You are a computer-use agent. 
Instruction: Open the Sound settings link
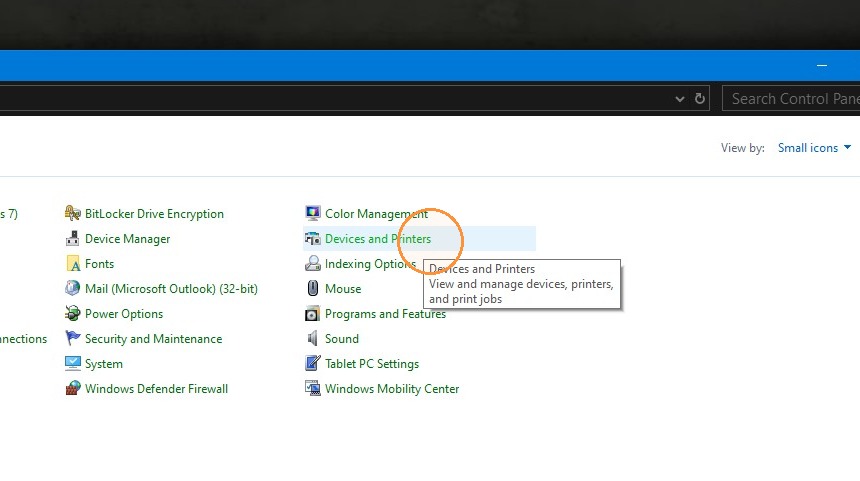pyautogui.click(x=342, y=339)
